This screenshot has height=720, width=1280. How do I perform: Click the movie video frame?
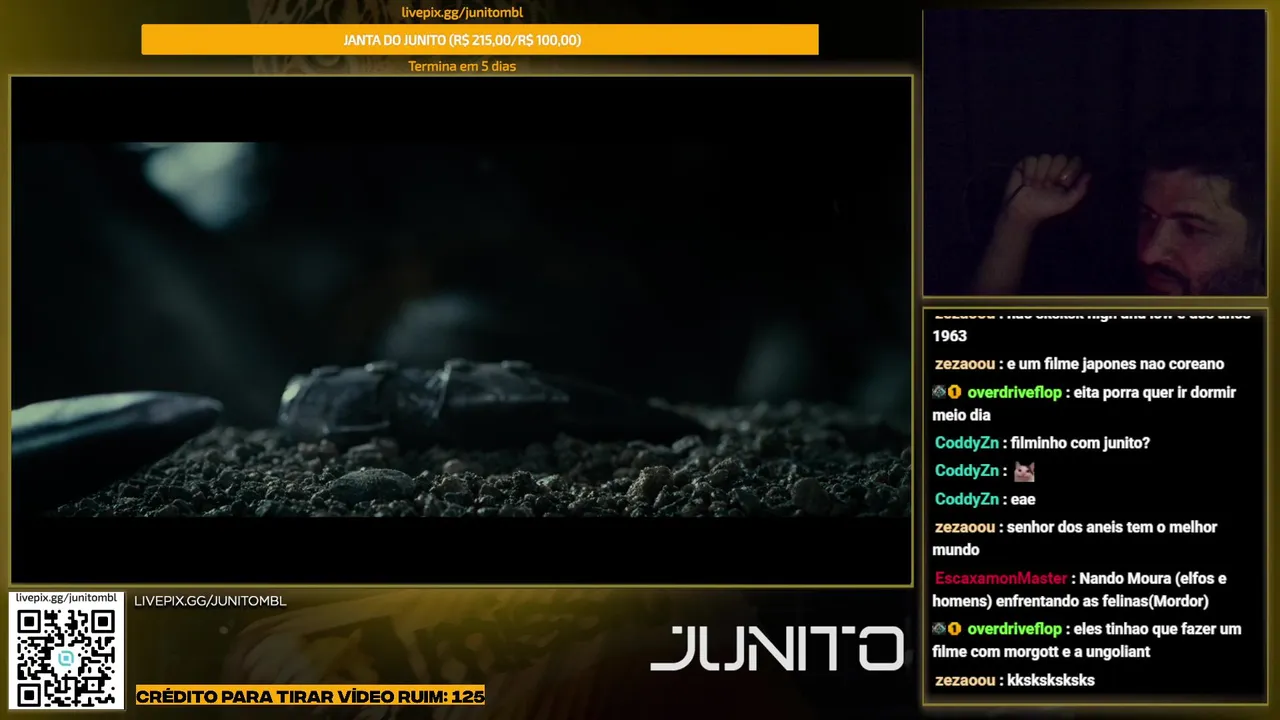click(x=461, y=331)
